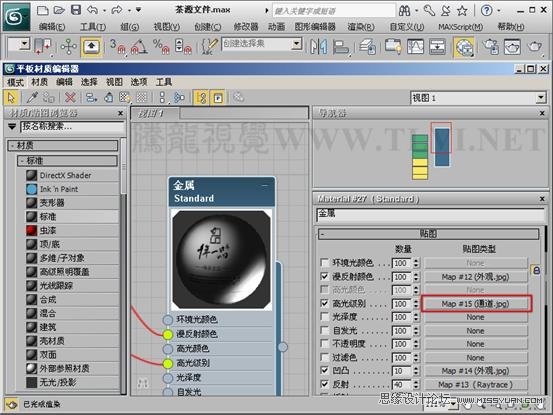Click the binoculars search icon

[x=404, y=11]
